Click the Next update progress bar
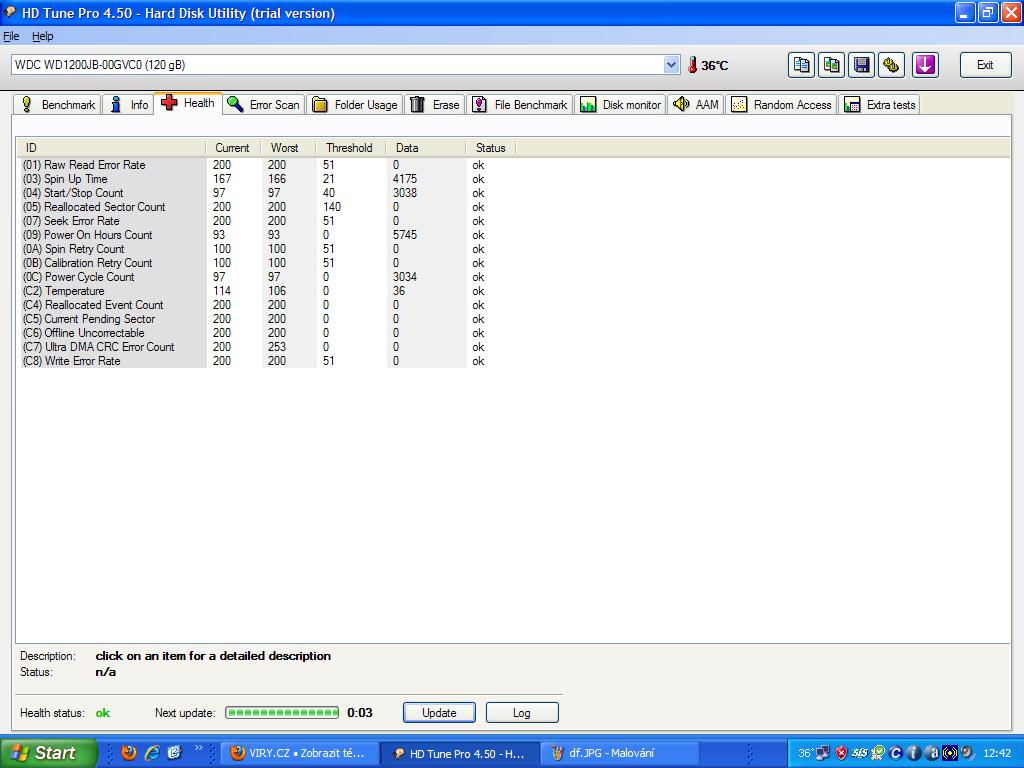The image size is (1024, 768). click(282, 713)
